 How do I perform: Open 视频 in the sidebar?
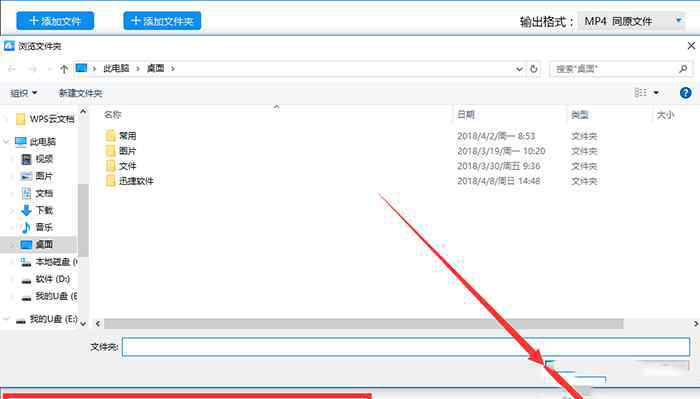pyautogui.click(x=44, y=159)
